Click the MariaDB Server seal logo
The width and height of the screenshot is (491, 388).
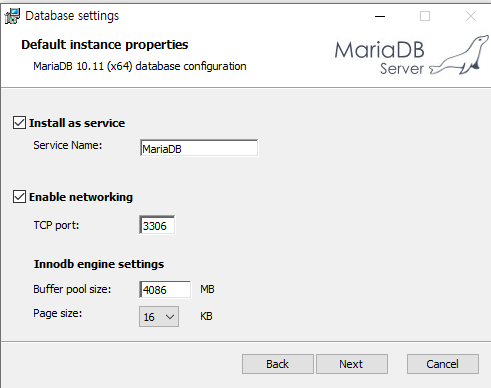[x=412, y=55]
